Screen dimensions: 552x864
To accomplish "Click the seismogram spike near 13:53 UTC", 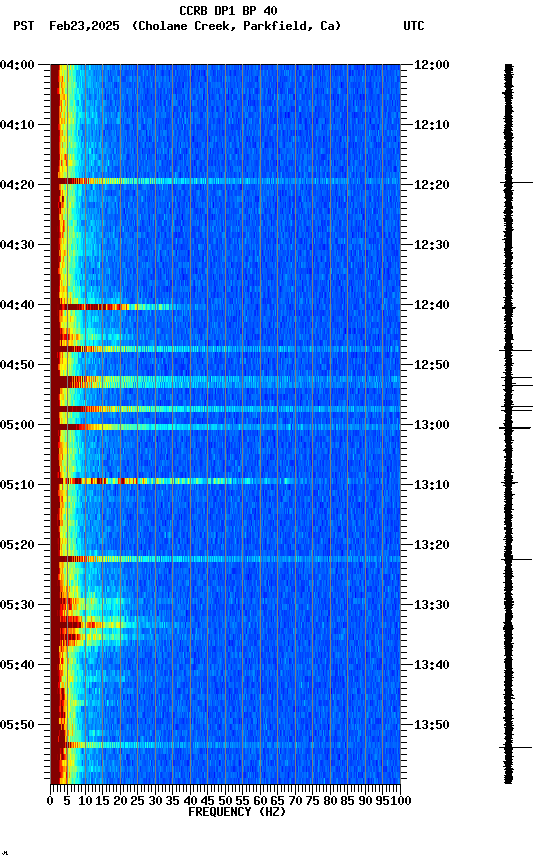I will 516,748.
